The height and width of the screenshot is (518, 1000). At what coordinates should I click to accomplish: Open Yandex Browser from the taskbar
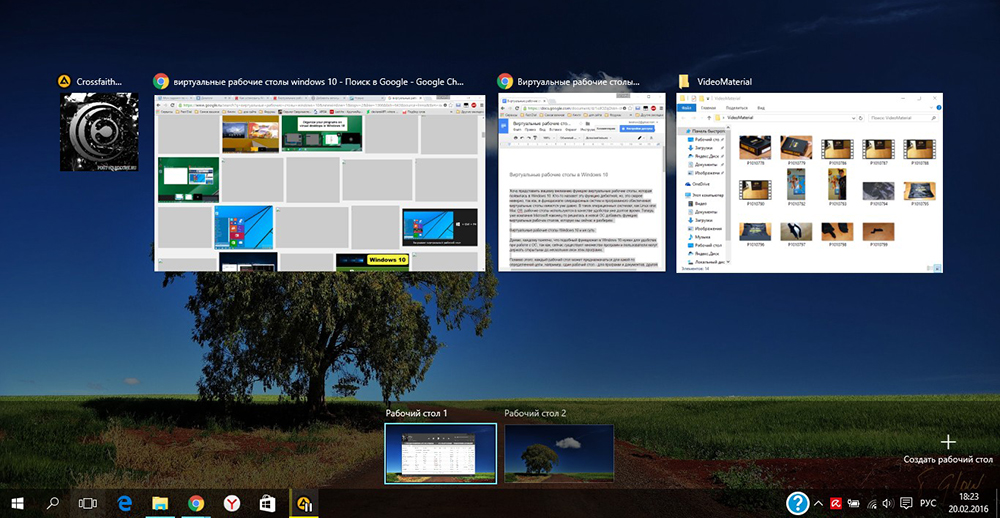231,503
